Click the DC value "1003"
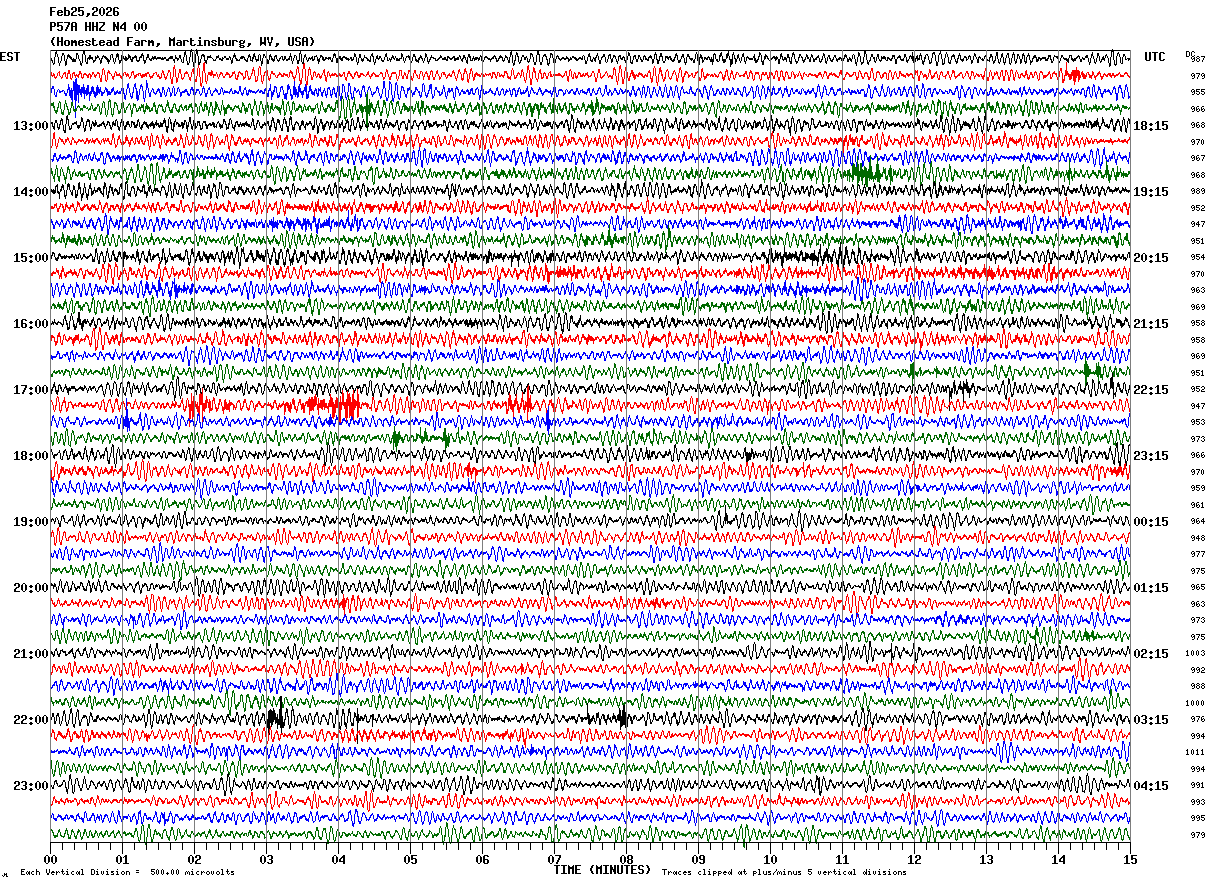The image size is (1210, 886). pos(1195,653)
